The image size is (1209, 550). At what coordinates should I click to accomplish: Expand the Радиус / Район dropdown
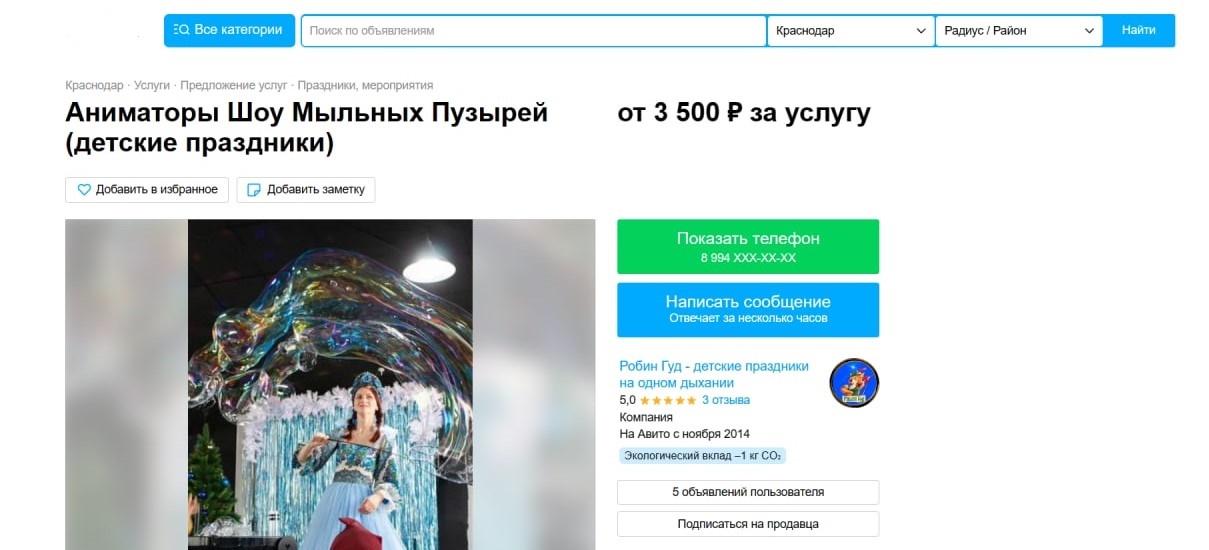(x=1019, y=31)
